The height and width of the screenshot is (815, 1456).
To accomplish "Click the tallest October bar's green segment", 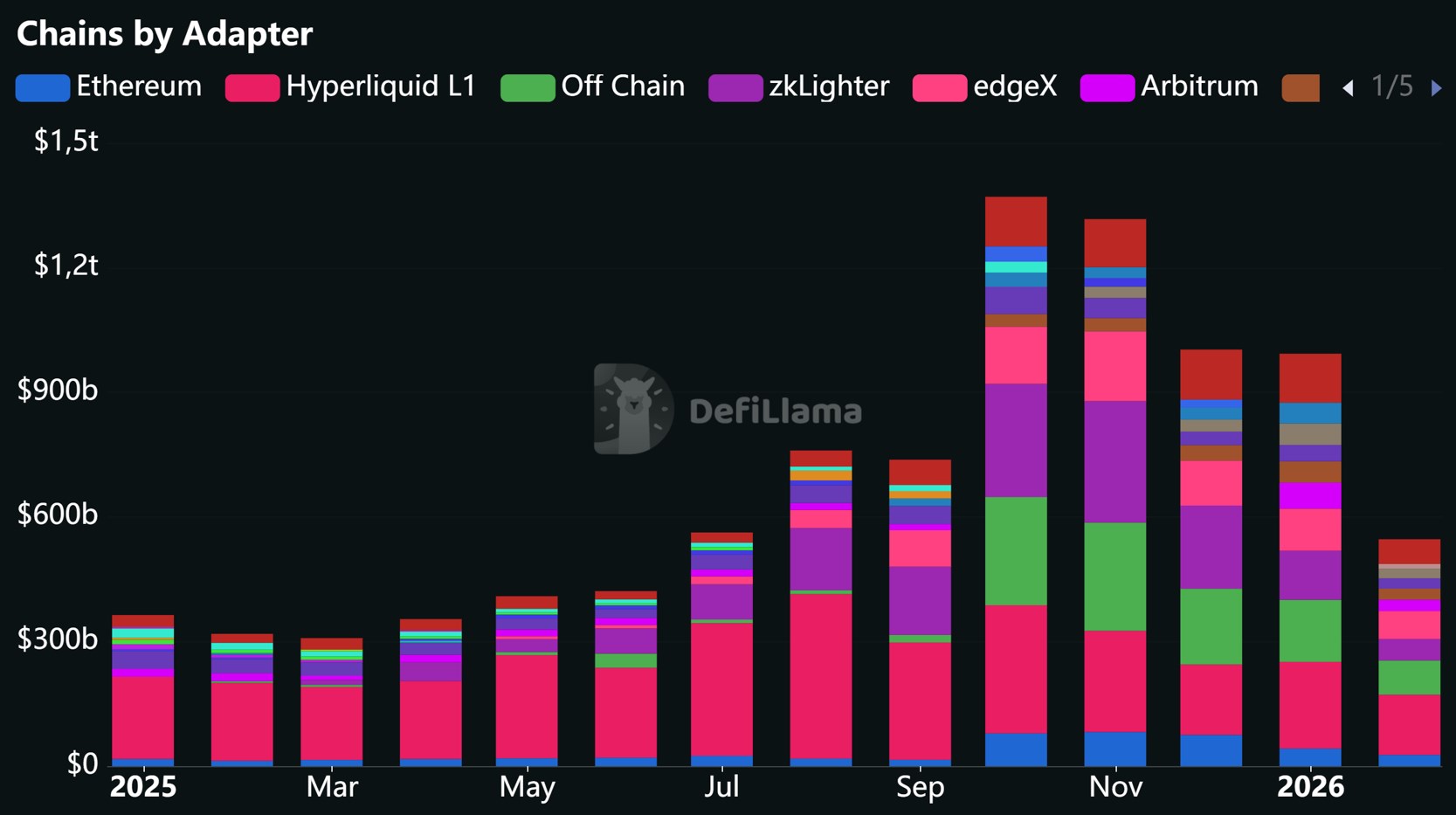I will pyautogui.click(x=1016, y=550).
